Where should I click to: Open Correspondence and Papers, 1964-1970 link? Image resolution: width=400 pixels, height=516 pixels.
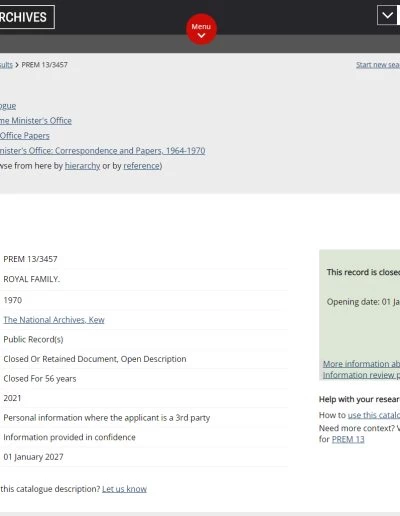point(102,151)
